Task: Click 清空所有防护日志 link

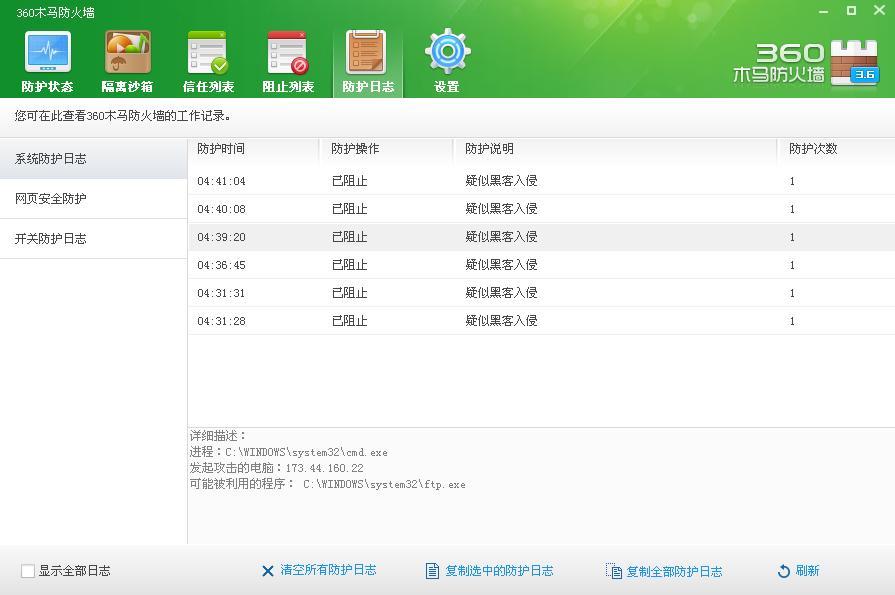Action: pyautogui.click(x=319, y=570)
